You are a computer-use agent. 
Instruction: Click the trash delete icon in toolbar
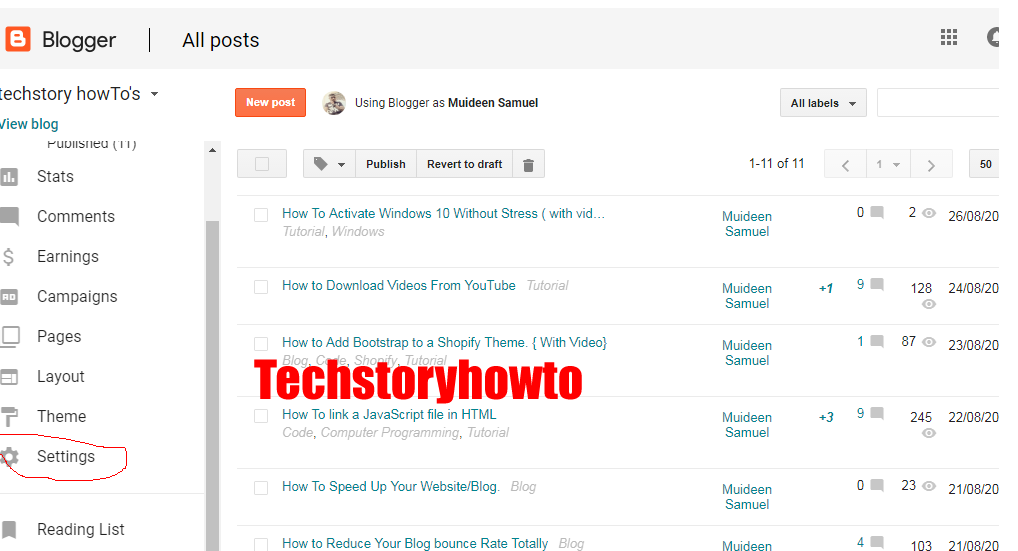coord(528,164)
